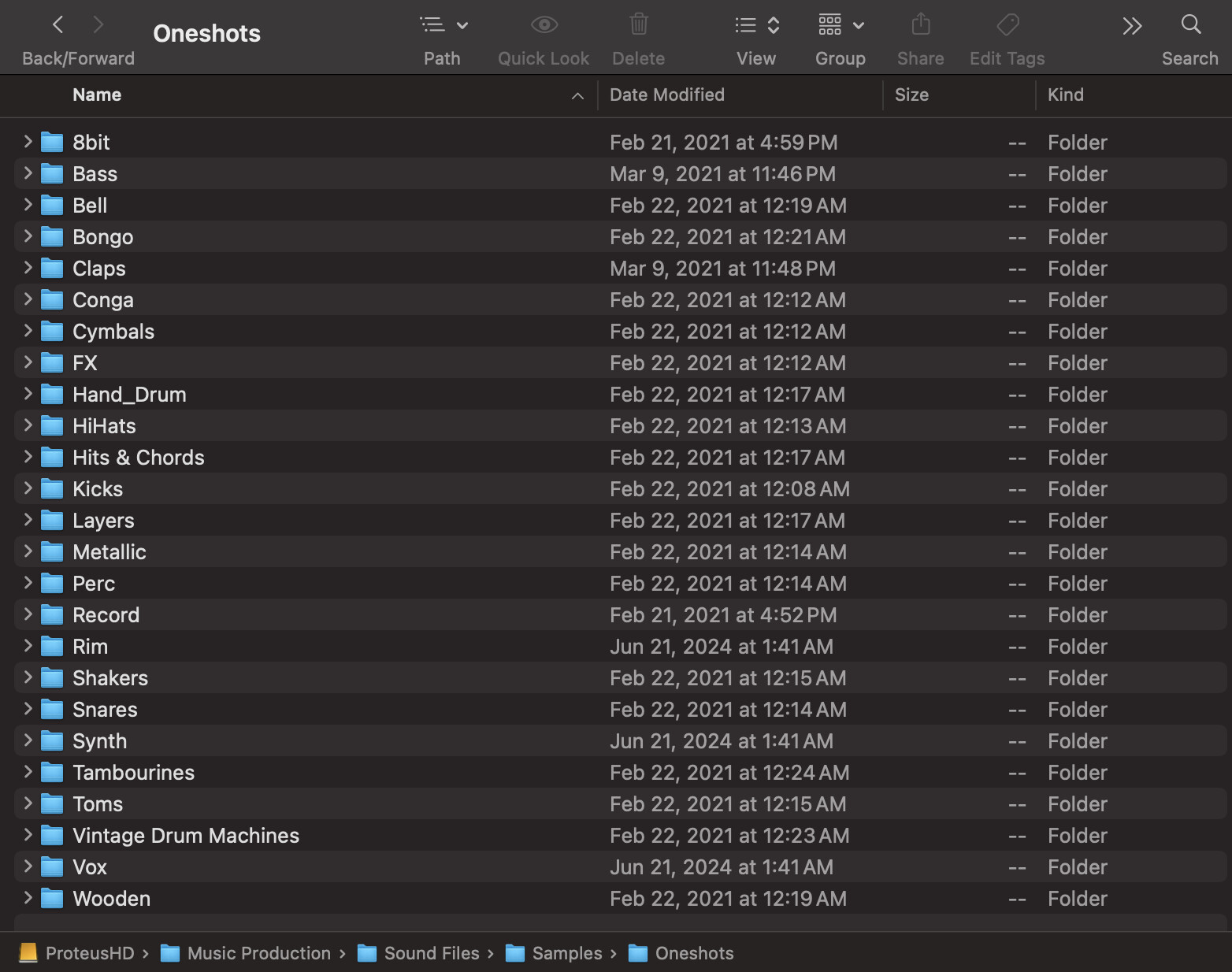Select the Toms folder icon
Viewport: 1232px width, 972px height.
click(x=52, y=804)
